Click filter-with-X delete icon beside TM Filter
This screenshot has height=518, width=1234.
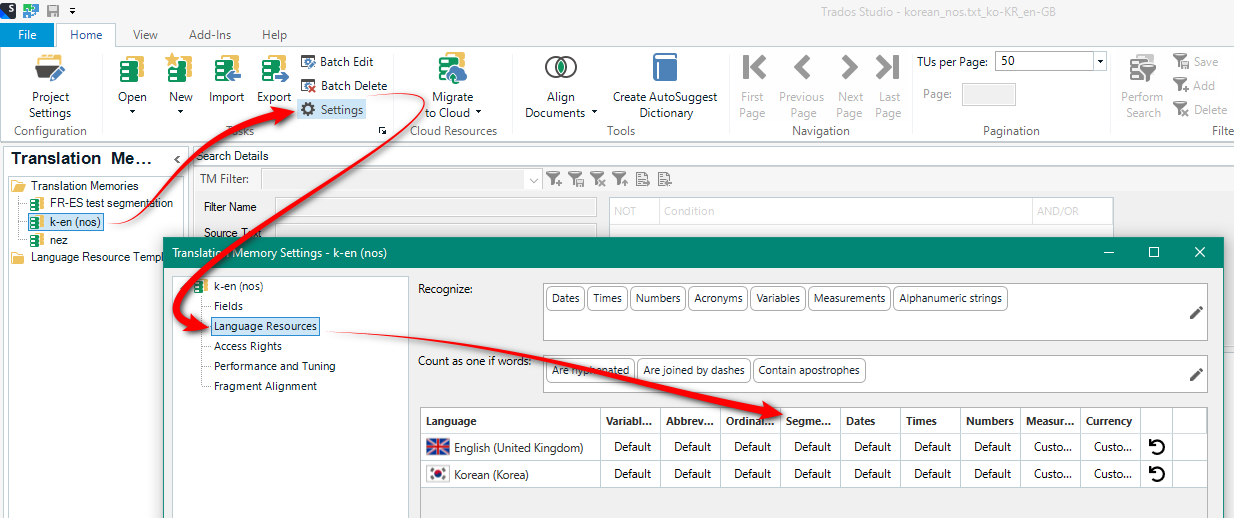click(x=598, y=179)
